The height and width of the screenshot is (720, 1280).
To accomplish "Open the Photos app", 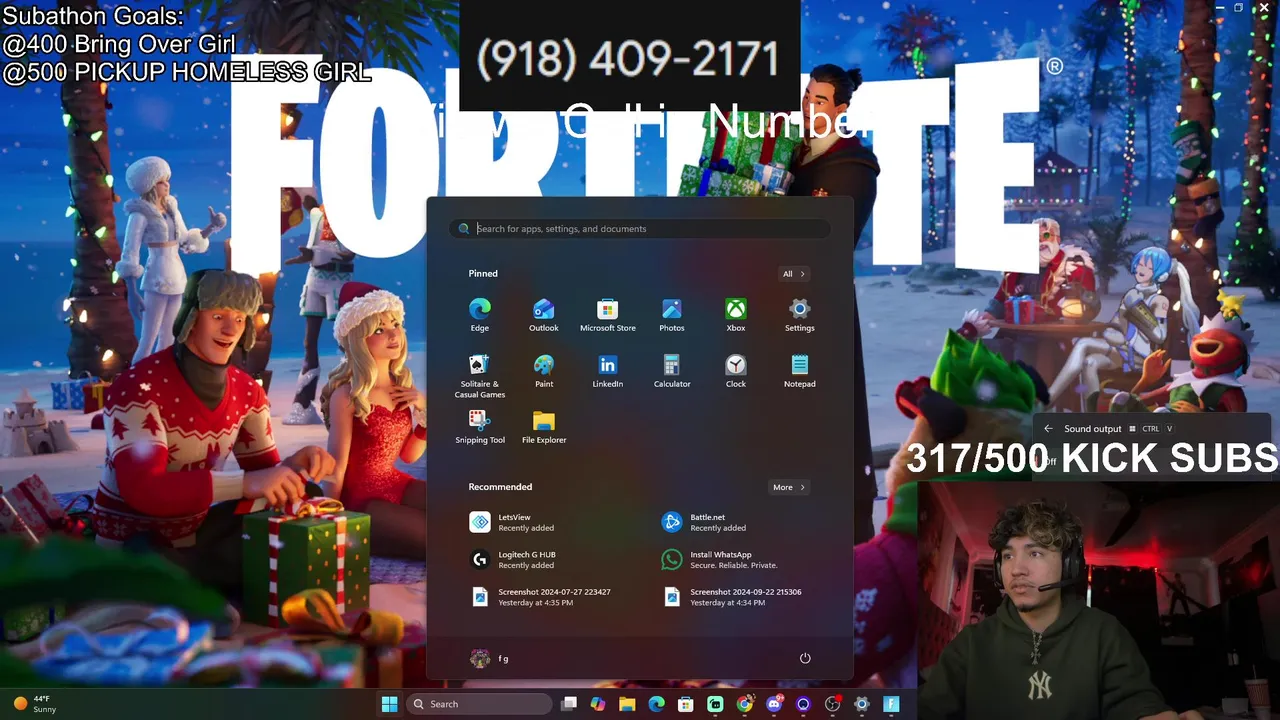I will pos(672,315).
